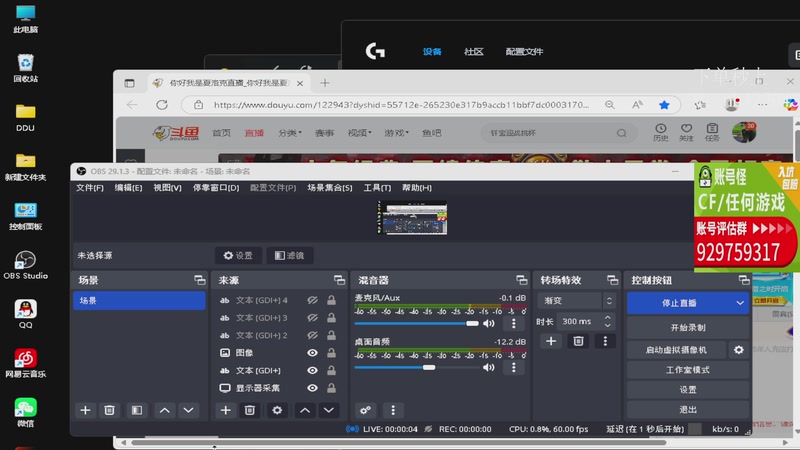Open Douyu 分类 dropdown in navigation

290,133
